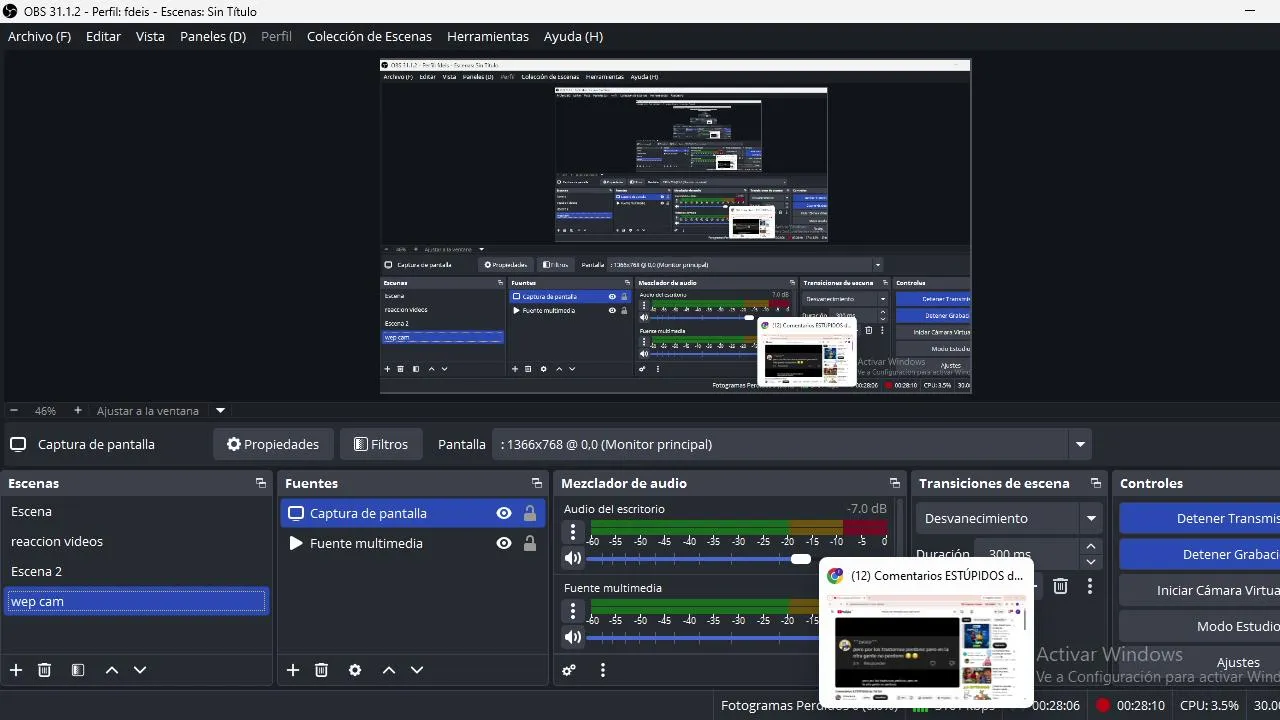Click the Chrome window preview thumbnail
Viewport: 1280px width, 720px height.
pos(926,647)
